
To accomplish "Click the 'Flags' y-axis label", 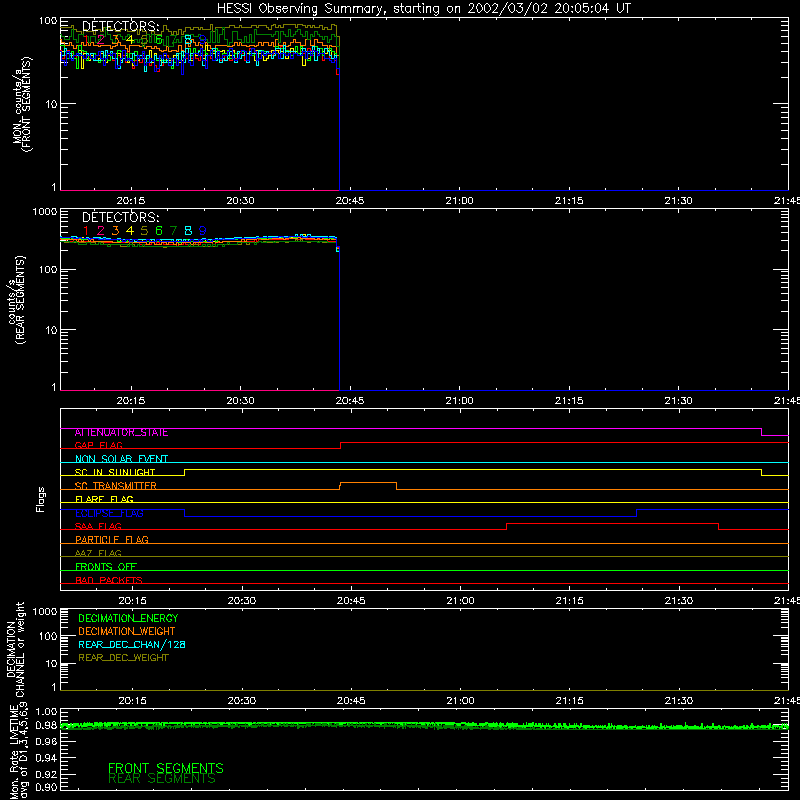I will click(41, 499).
